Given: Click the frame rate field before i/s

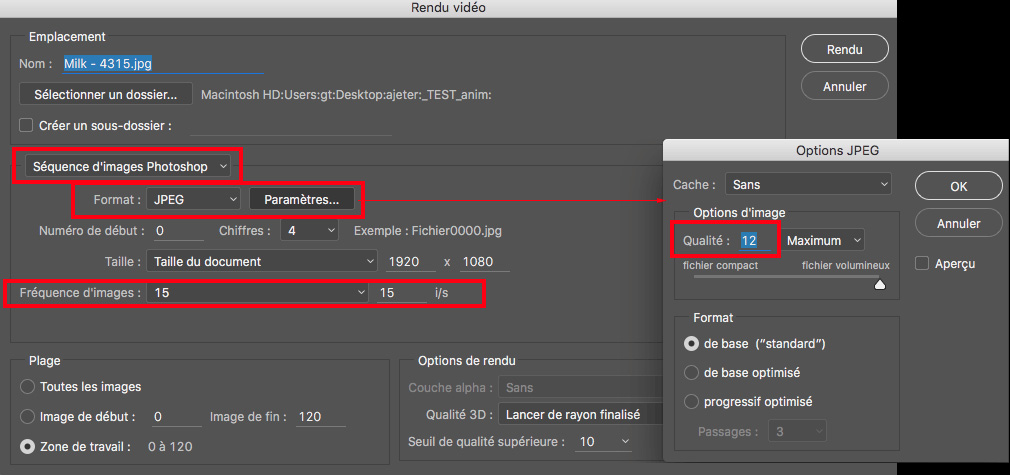Looking at the screenshot, I should pyautogui.click(x=402, y=293).
